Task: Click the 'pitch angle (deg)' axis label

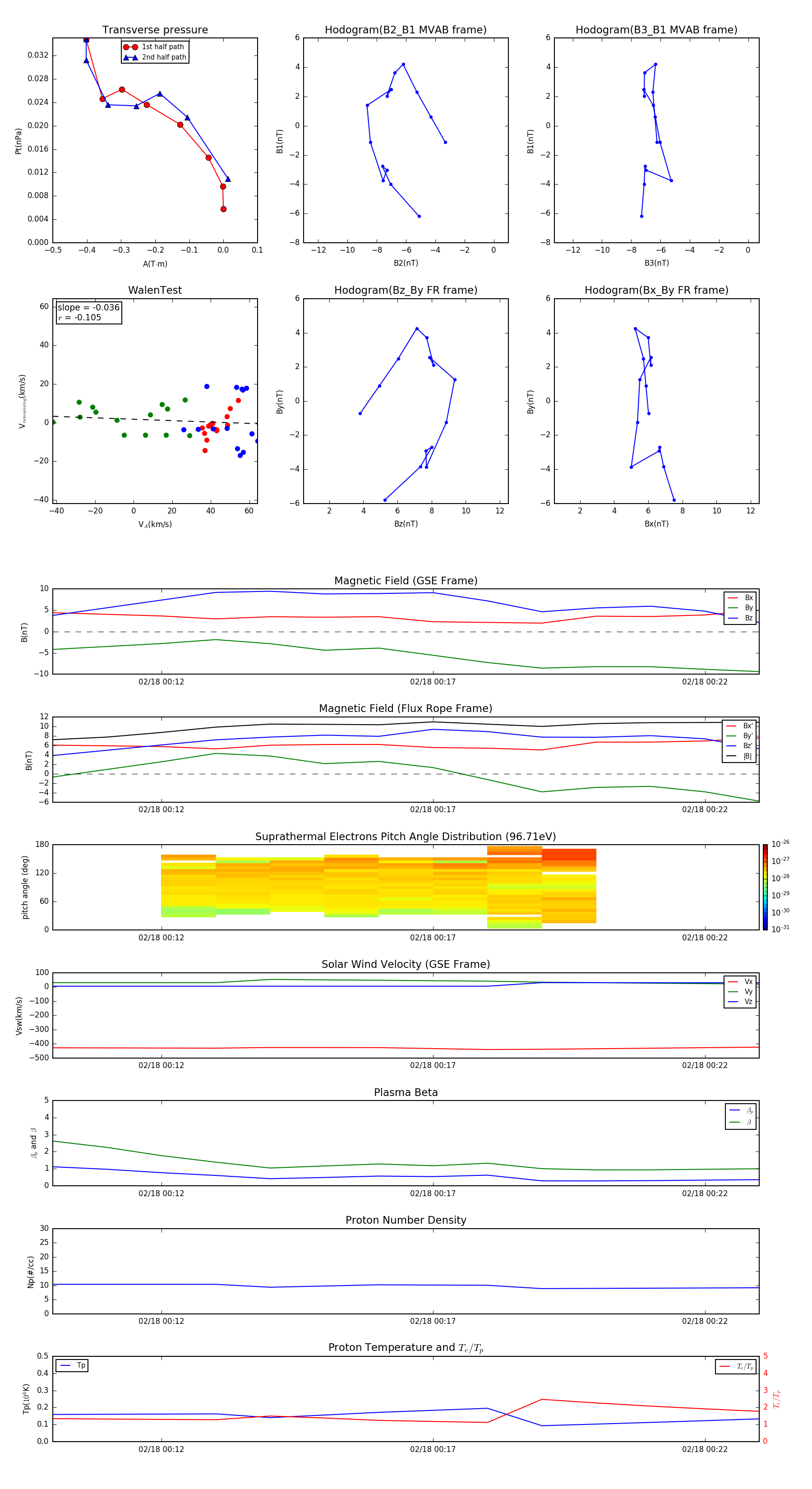Action: point(25,887)
